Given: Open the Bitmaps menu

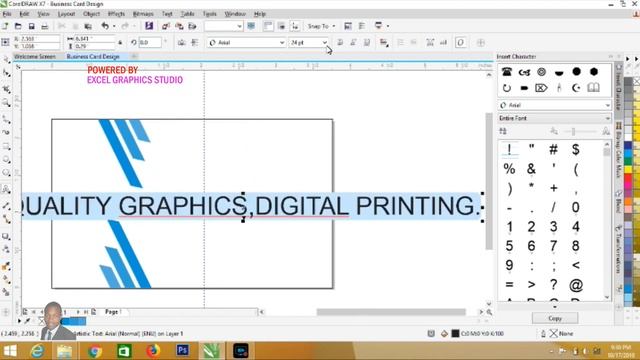Looking at the screenshot, I should 143,14.
